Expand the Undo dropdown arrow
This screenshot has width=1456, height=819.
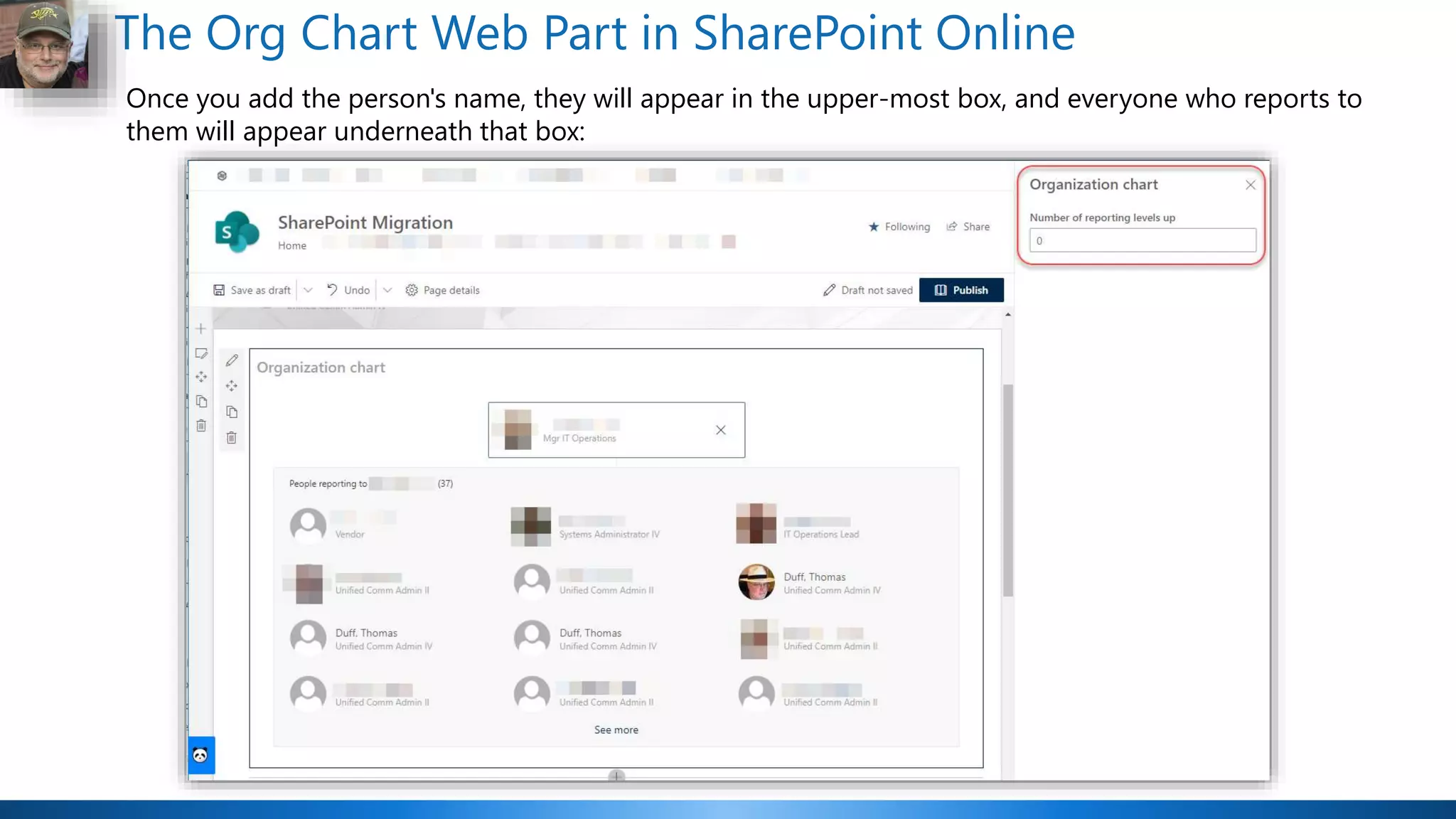click(387, 290)
